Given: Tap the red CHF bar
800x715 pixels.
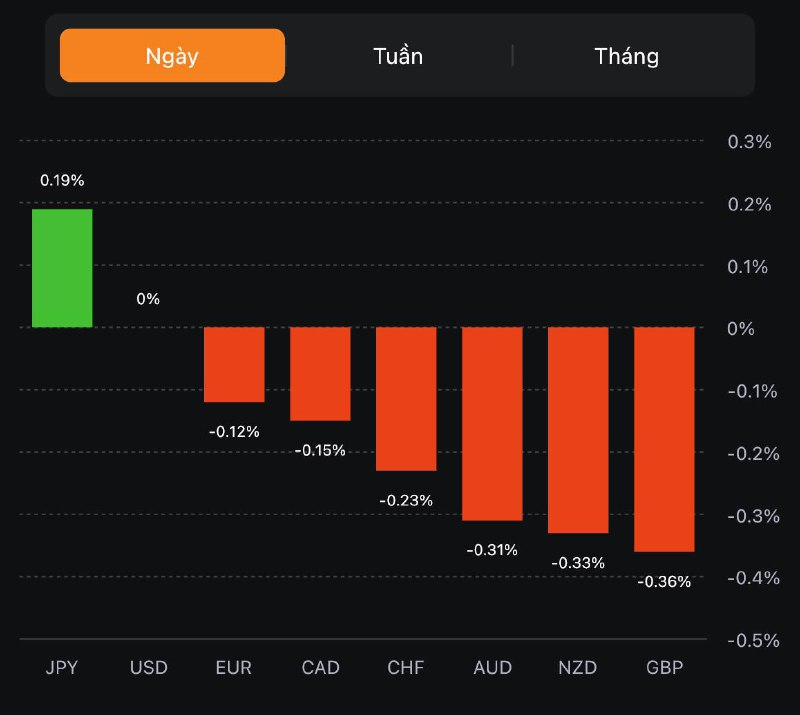Looking at the screenshot, I should click(x=406, y=399).
